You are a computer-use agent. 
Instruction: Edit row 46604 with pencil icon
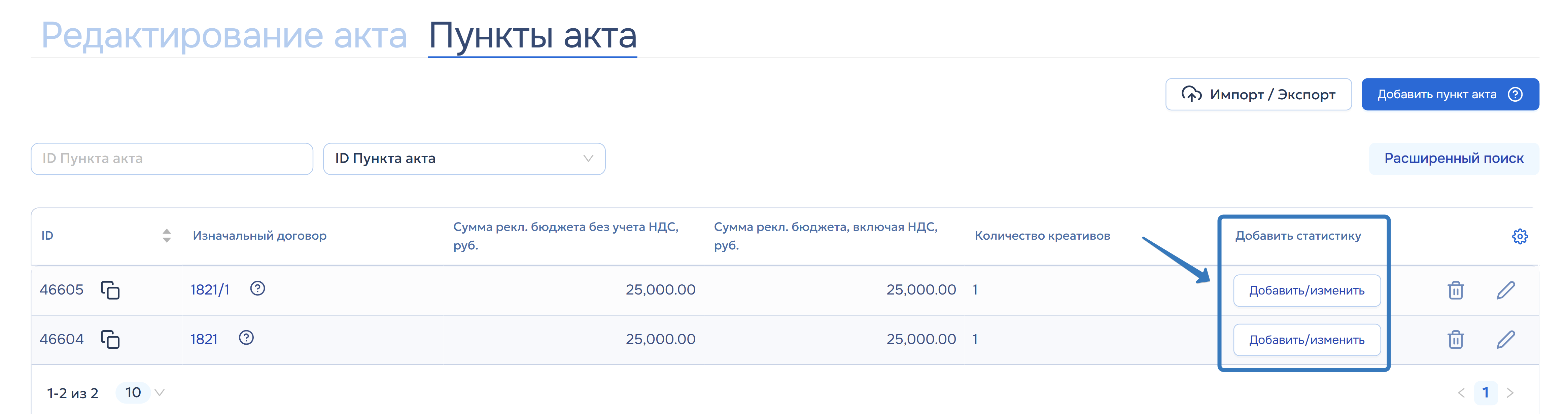point(1505,340)
